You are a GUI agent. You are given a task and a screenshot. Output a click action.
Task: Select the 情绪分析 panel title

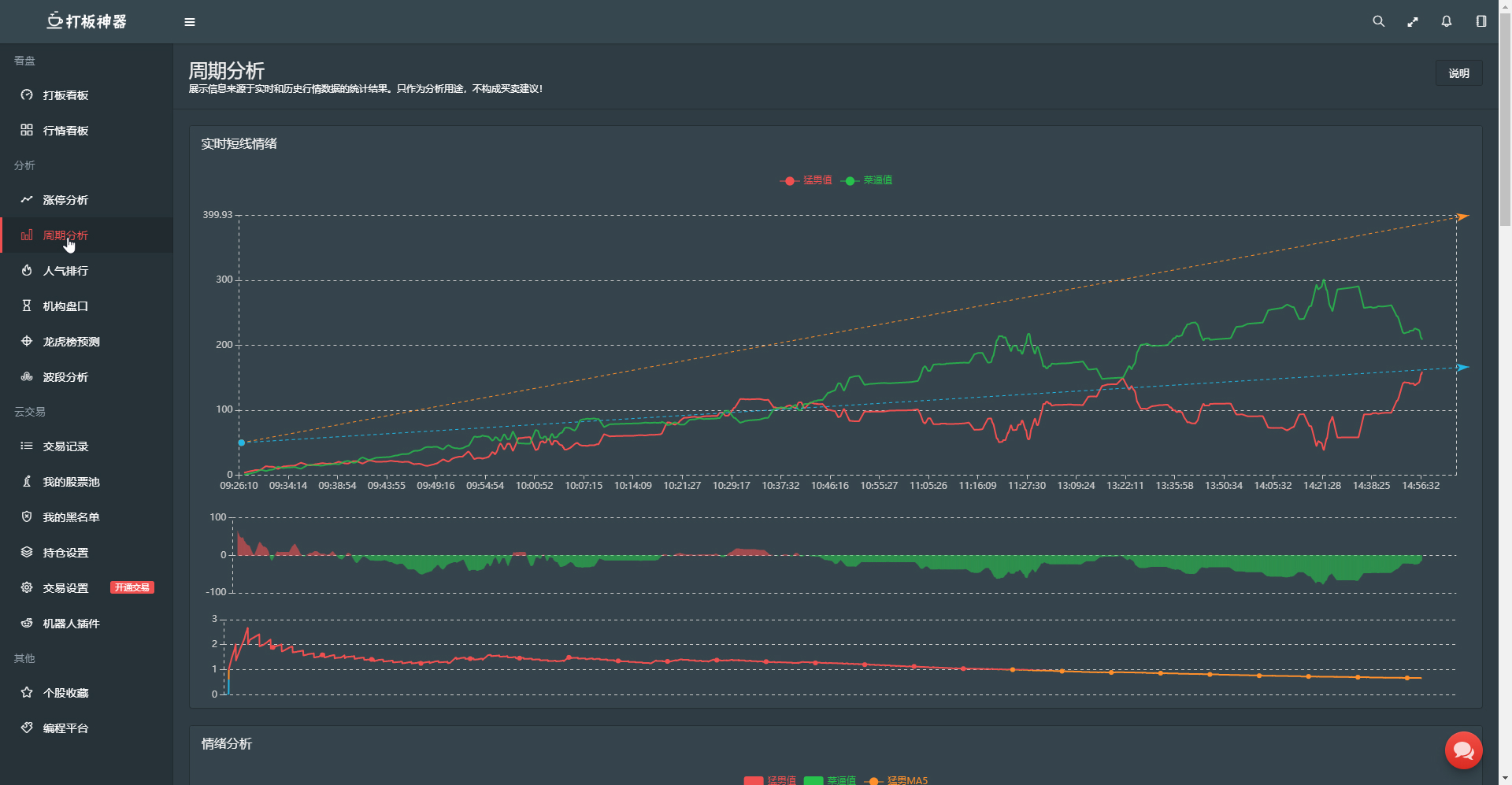coord(227,743)
